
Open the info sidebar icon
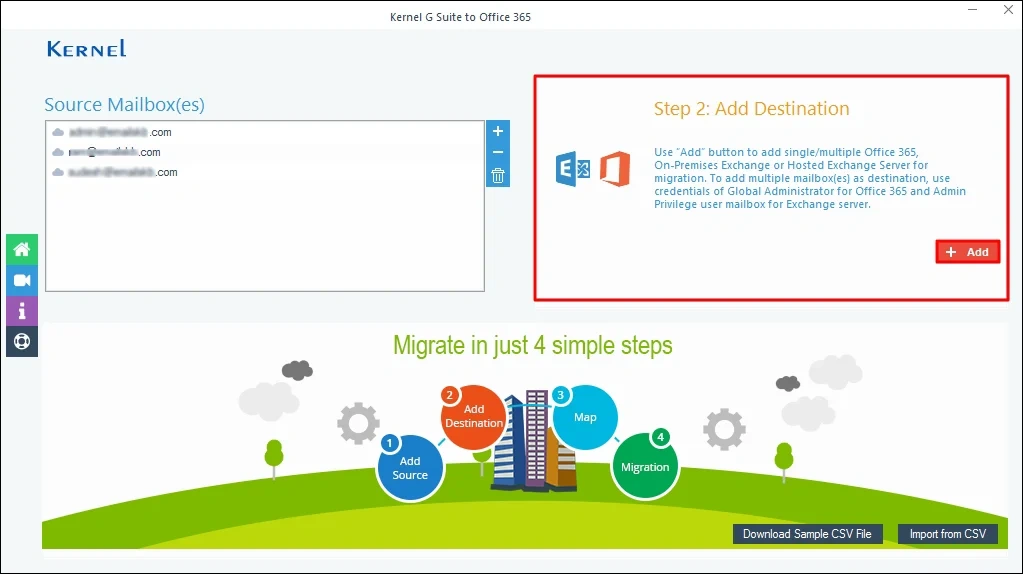(x=21, y=311)
